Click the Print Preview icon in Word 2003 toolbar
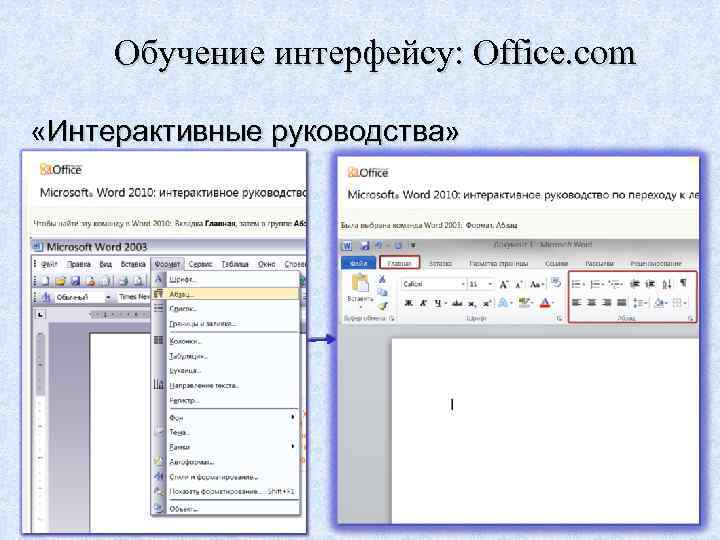 138,281
